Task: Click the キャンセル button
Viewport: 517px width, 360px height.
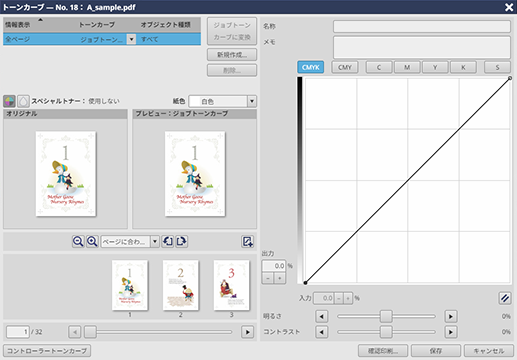Action: [x=489, y=351]
